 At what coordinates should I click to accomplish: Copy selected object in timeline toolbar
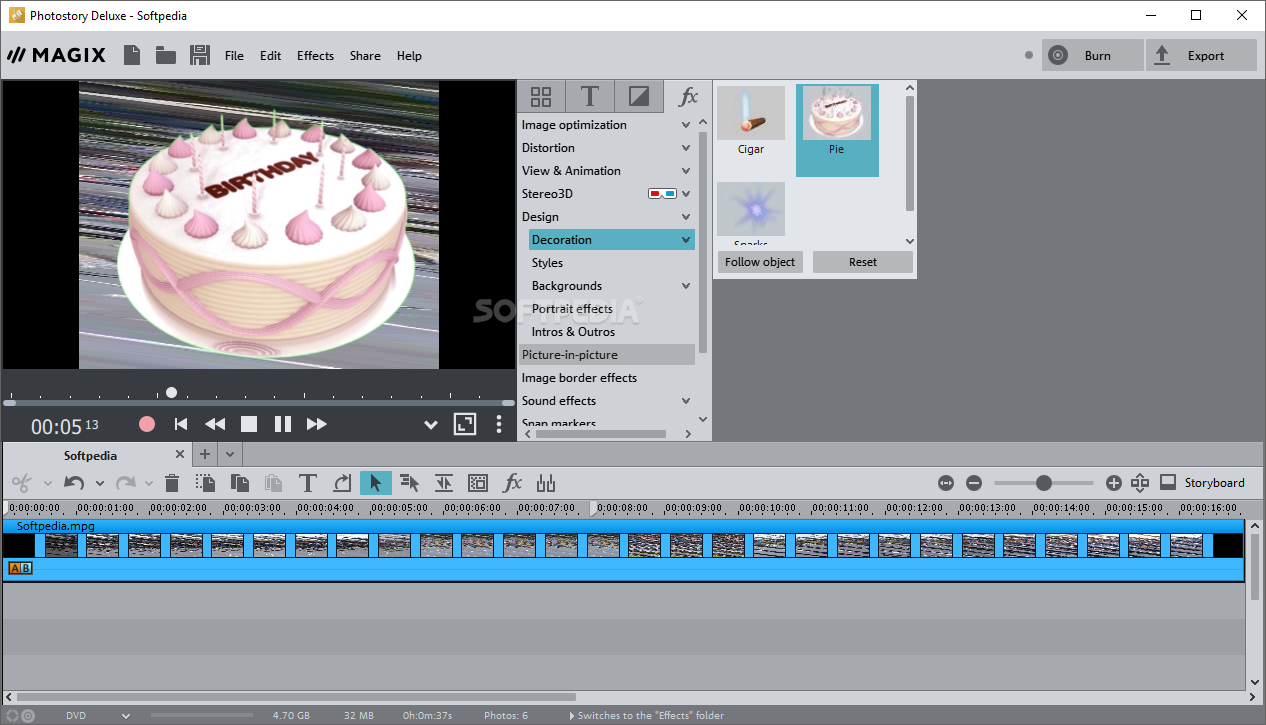240,483
